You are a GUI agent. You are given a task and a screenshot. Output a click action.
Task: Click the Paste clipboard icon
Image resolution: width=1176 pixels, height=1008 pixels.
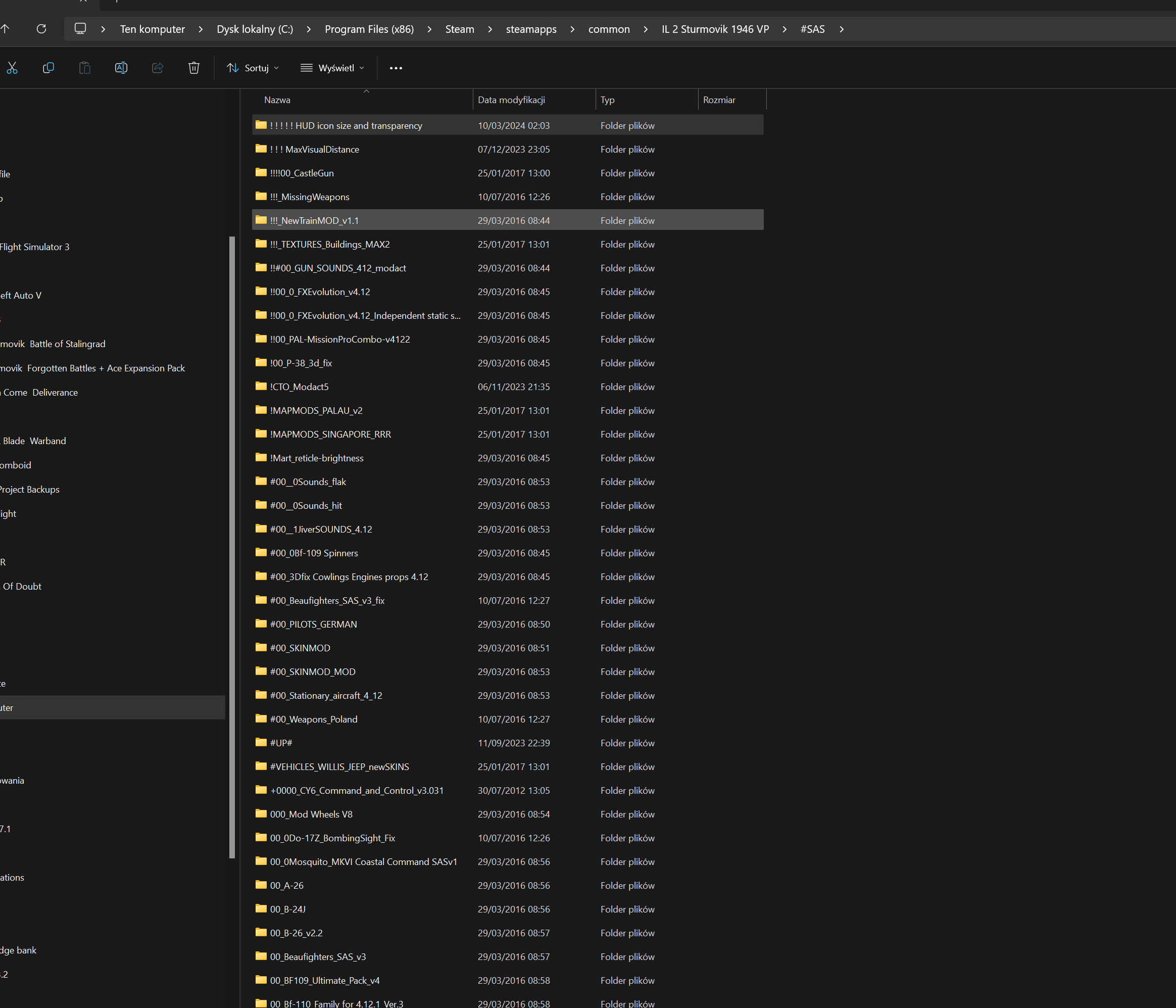pos(84,68)
